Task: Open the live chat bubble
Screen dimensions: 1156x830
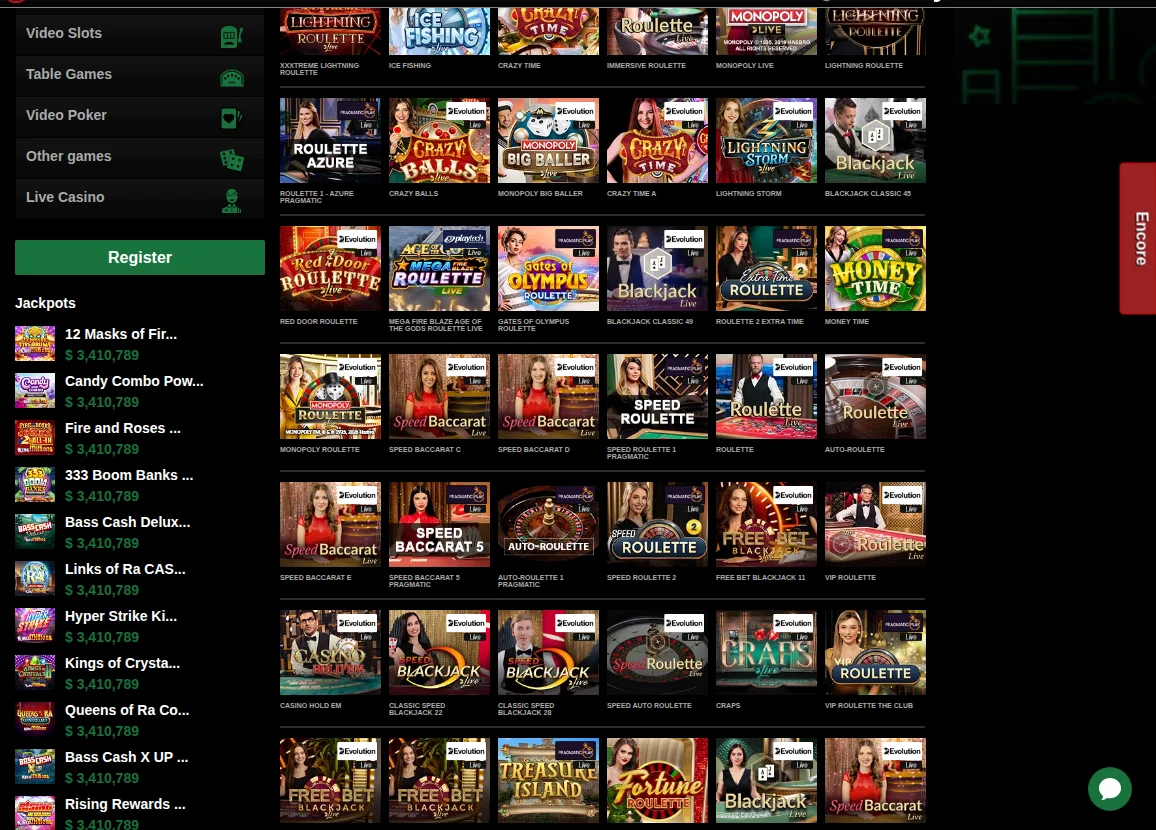Action: point(1110,789)
